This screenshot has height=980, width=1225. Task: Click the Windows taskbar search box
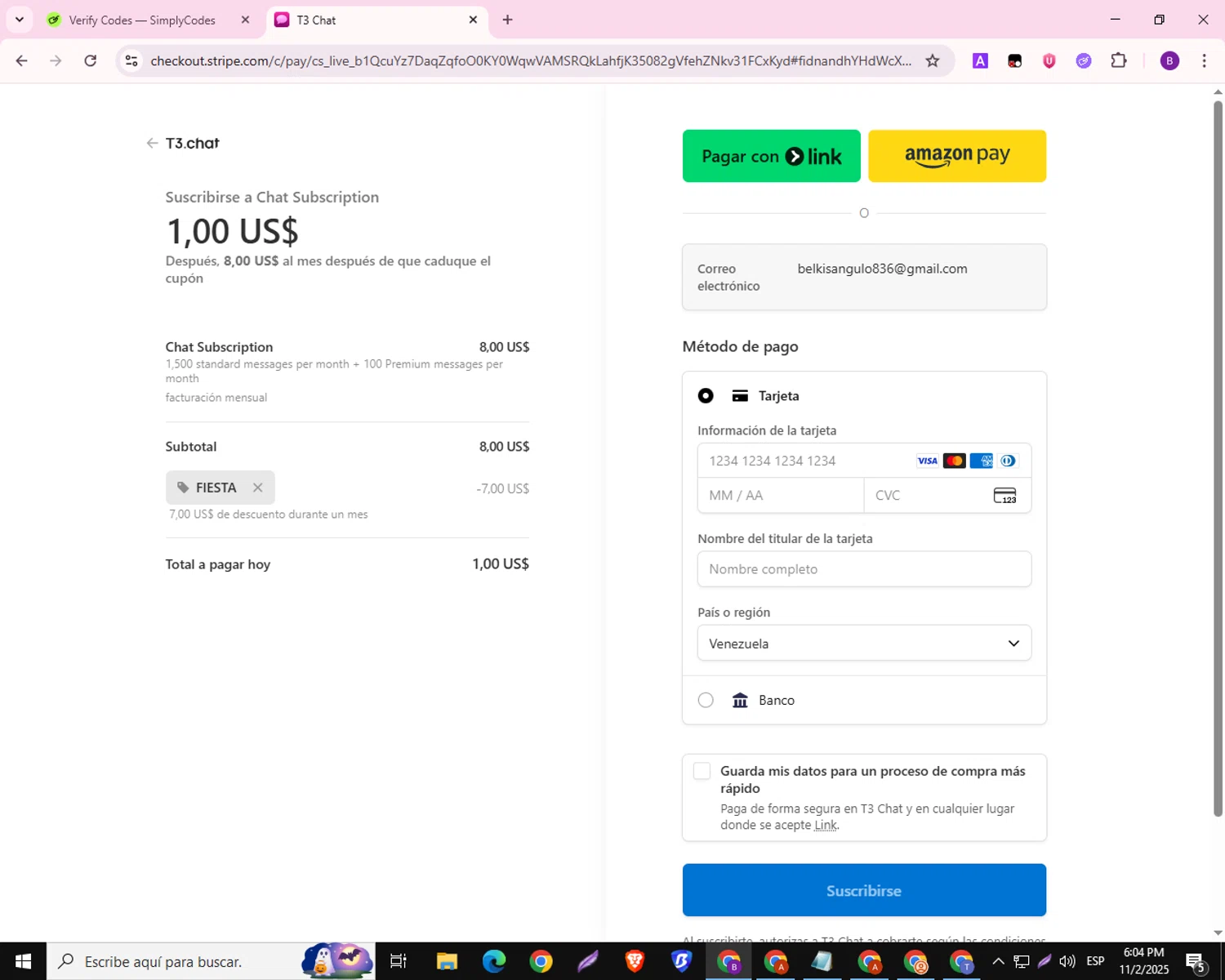click(211, 961)
